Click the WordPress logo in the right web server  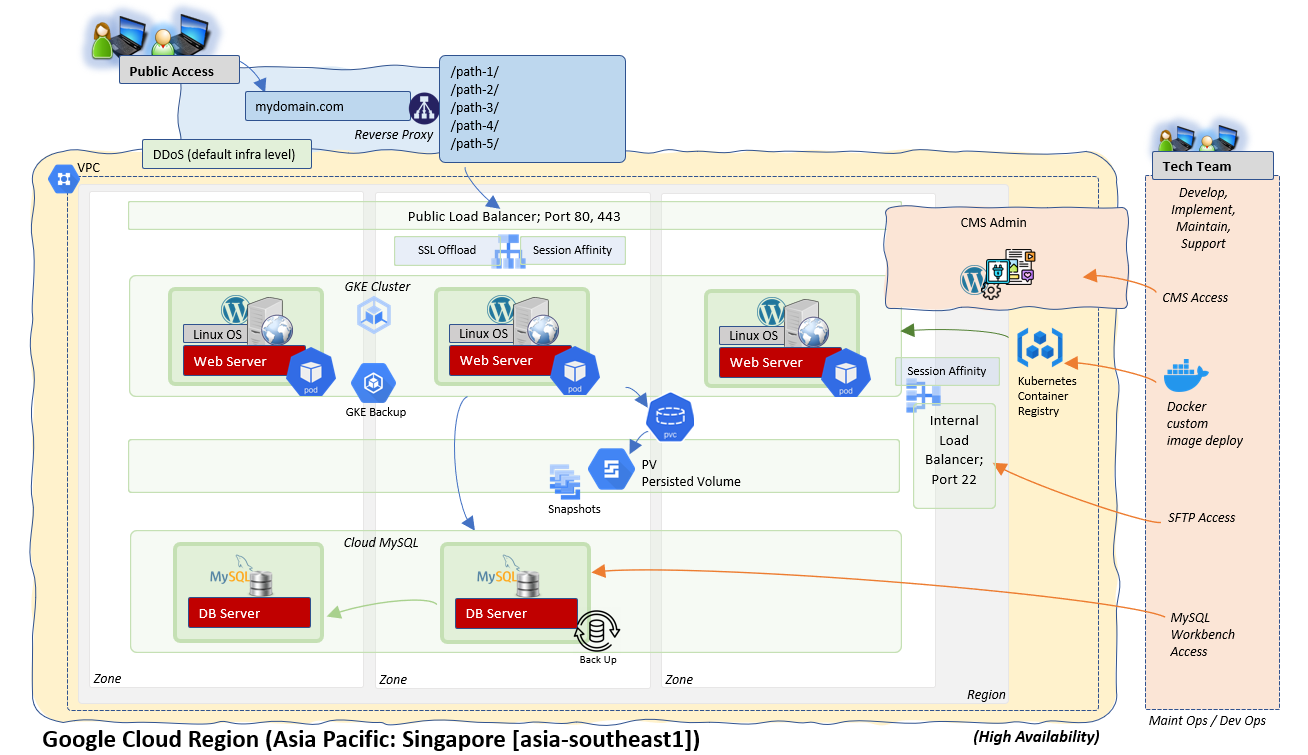[x=773, y=311]
